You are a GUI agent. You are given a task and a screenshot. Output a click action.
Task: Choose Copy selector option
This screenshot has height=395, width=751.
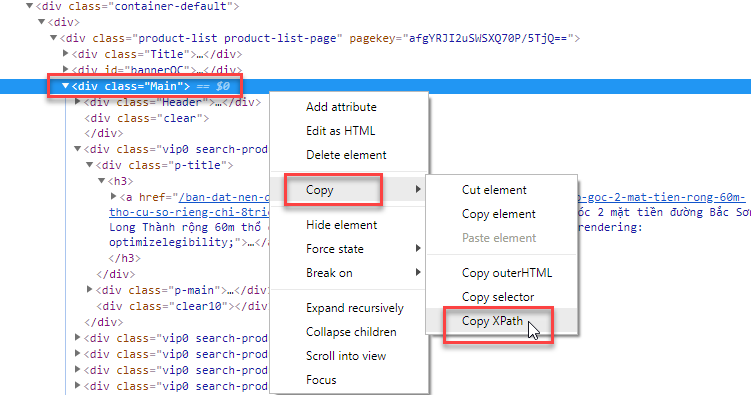498,297
